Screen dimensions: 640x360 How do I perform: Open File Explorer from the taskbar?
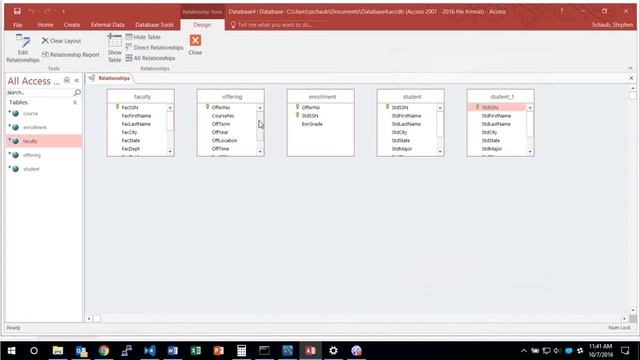click(58, 351)
